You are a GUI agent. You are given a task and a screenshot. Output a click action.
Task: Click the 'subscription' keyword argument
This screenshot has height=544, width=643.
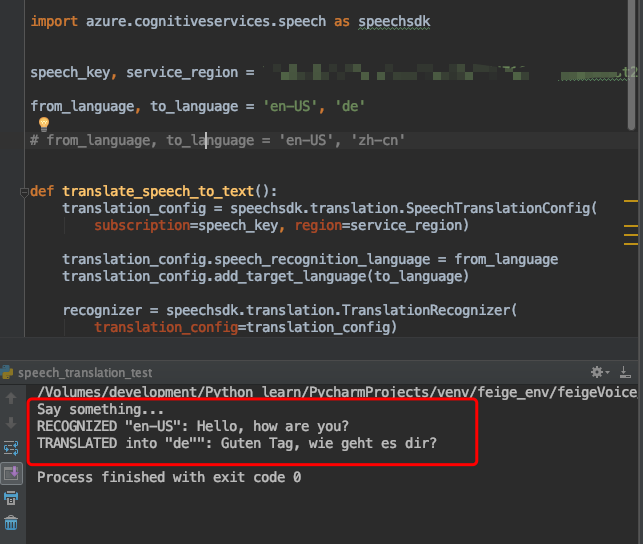point(142,225)
